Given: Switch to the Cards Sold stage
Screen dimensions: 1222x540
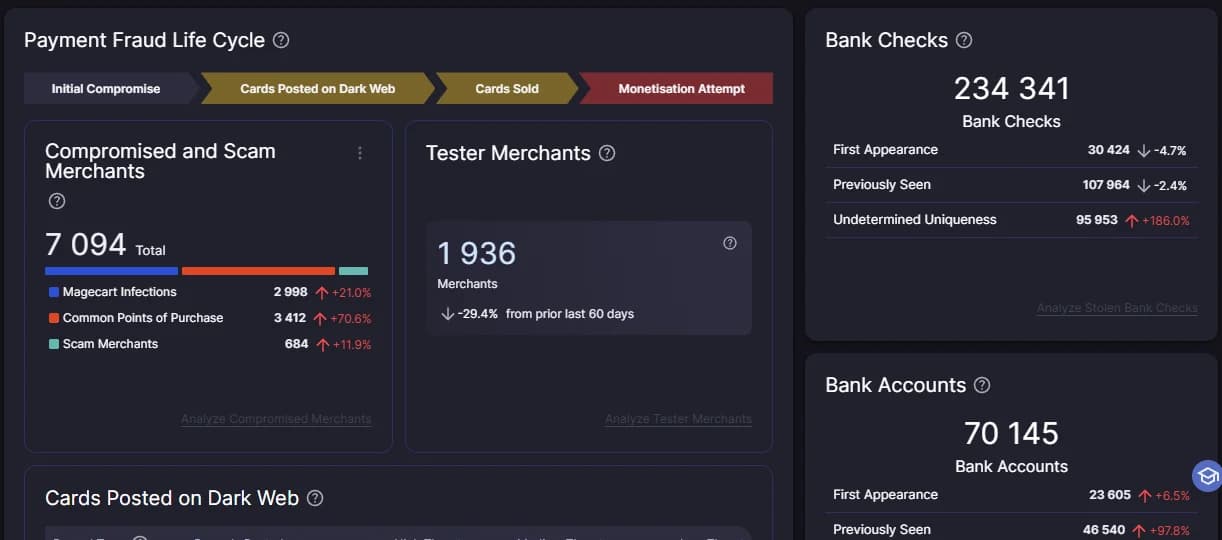Looking at the screenshot, I should 507,88.
